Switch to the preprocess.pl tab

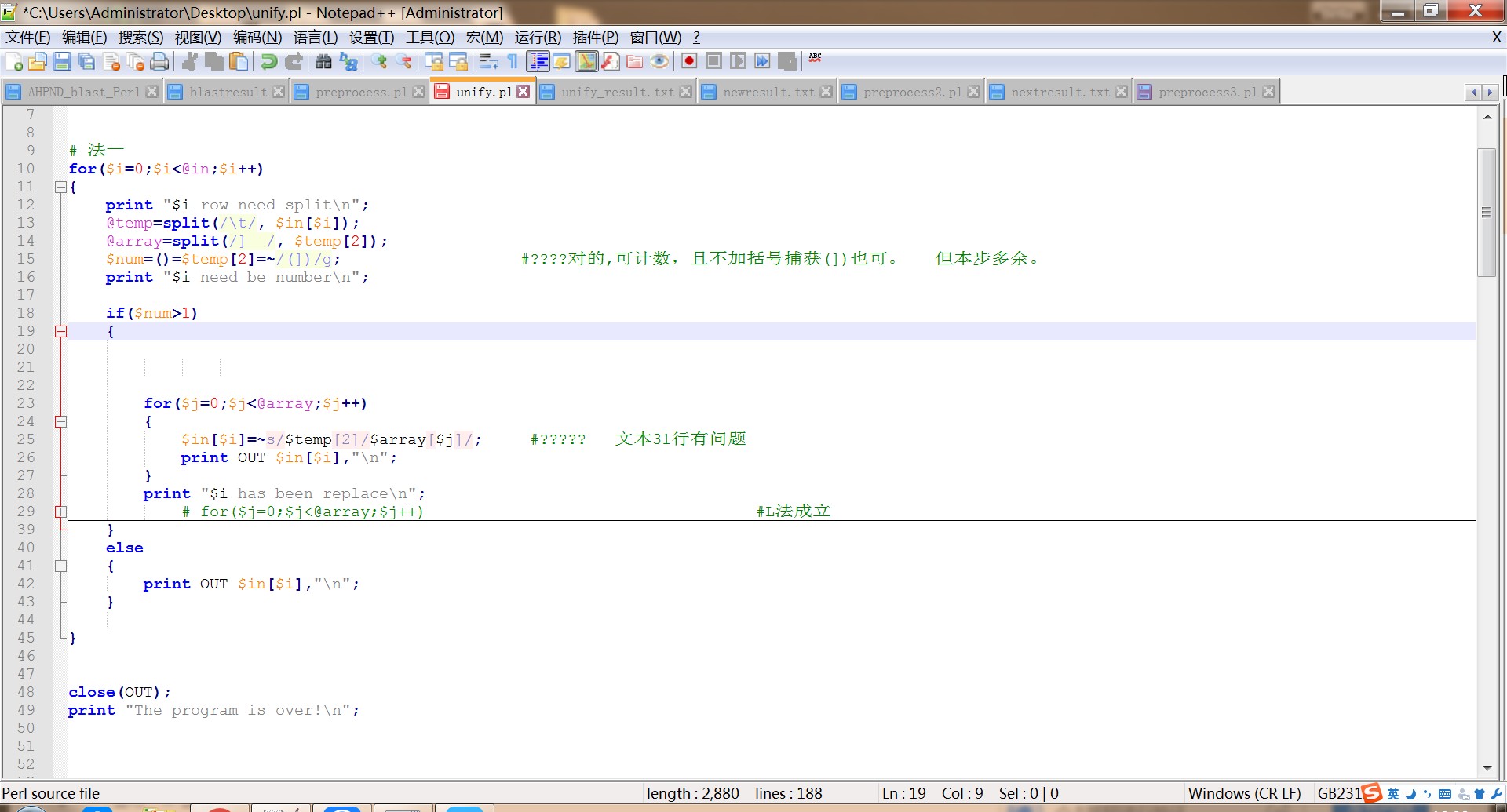(x=361, y=92)
